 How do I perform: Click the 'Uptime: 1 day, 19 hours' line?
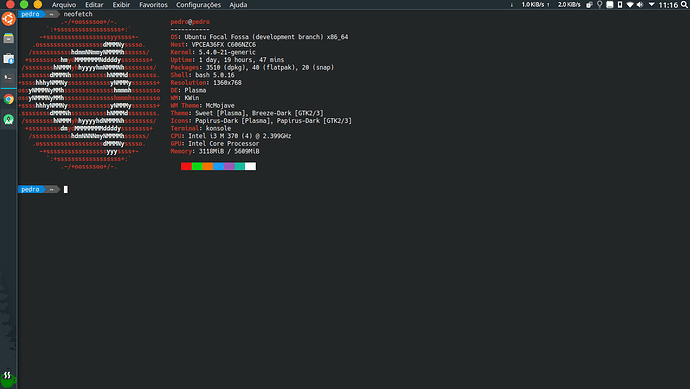pos(227,59)
